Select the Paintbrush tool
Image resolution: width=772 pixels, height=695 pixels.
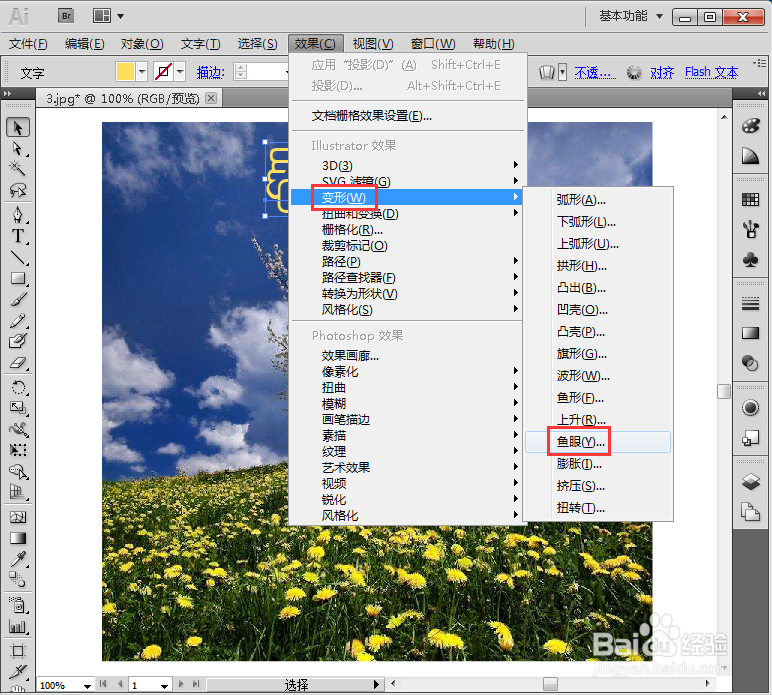tap(18, 299)
